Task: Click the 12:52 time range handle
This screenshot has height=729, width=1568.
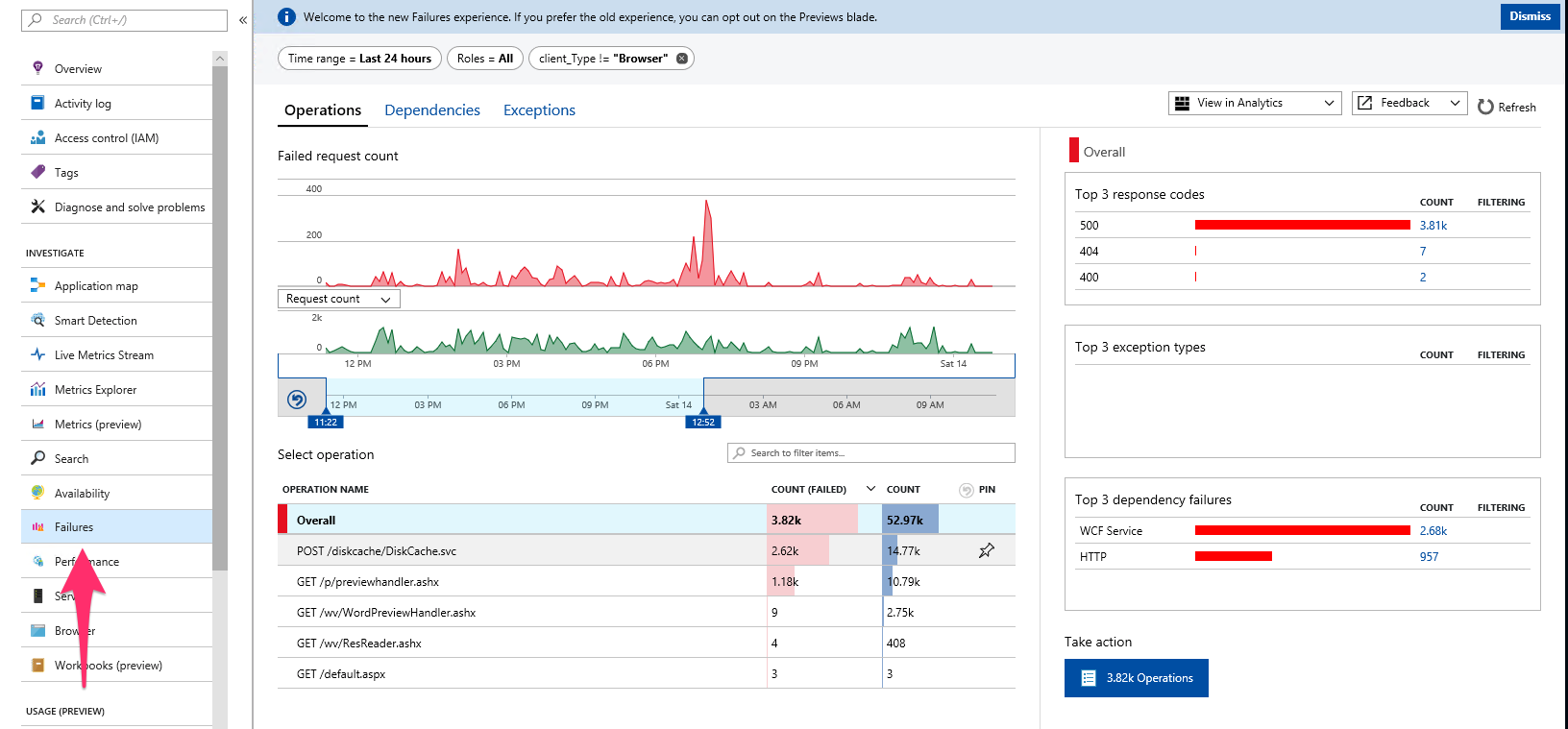Action: pos(703,422)
